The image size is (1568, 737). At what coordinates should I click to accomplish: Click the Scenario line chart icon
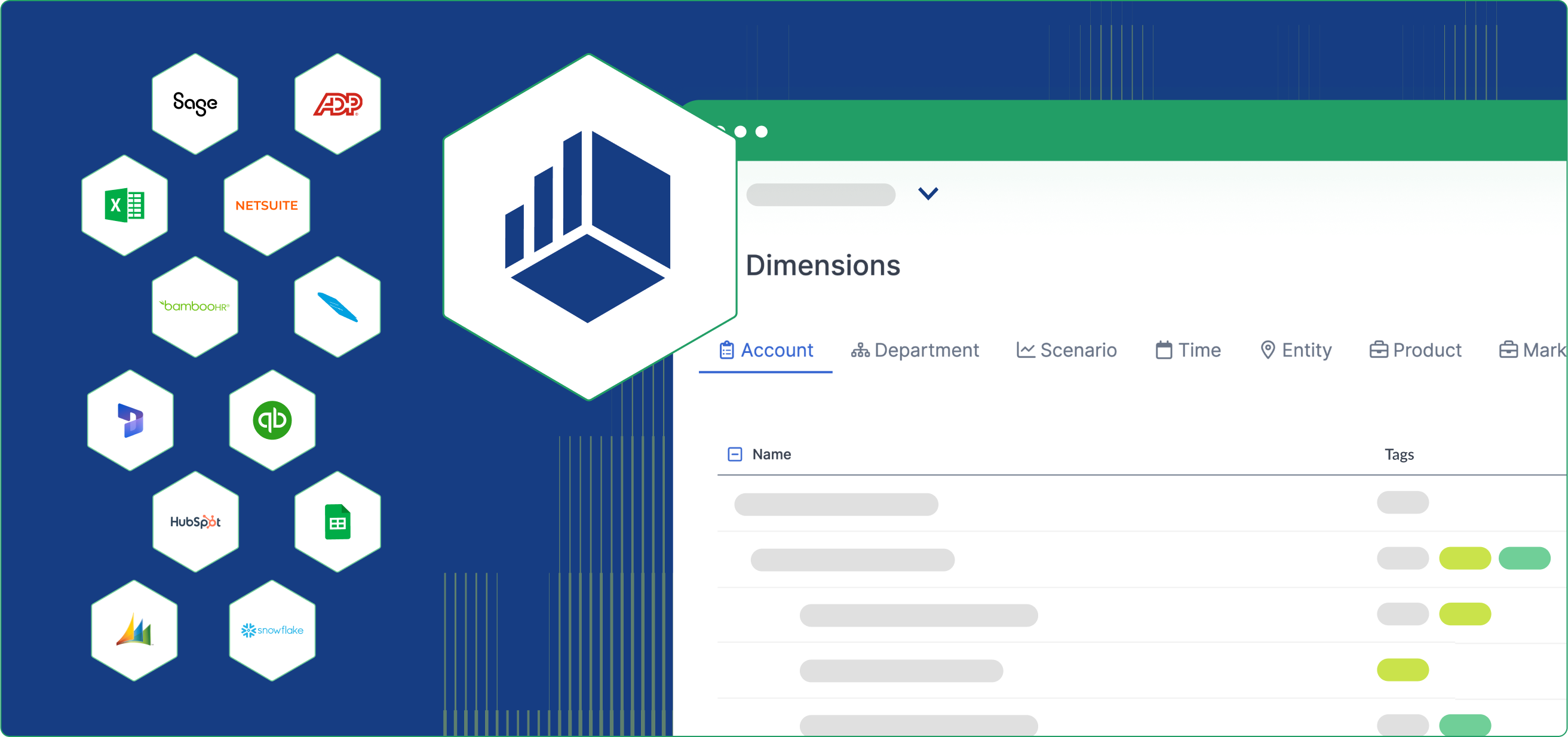pos(1026,350)
